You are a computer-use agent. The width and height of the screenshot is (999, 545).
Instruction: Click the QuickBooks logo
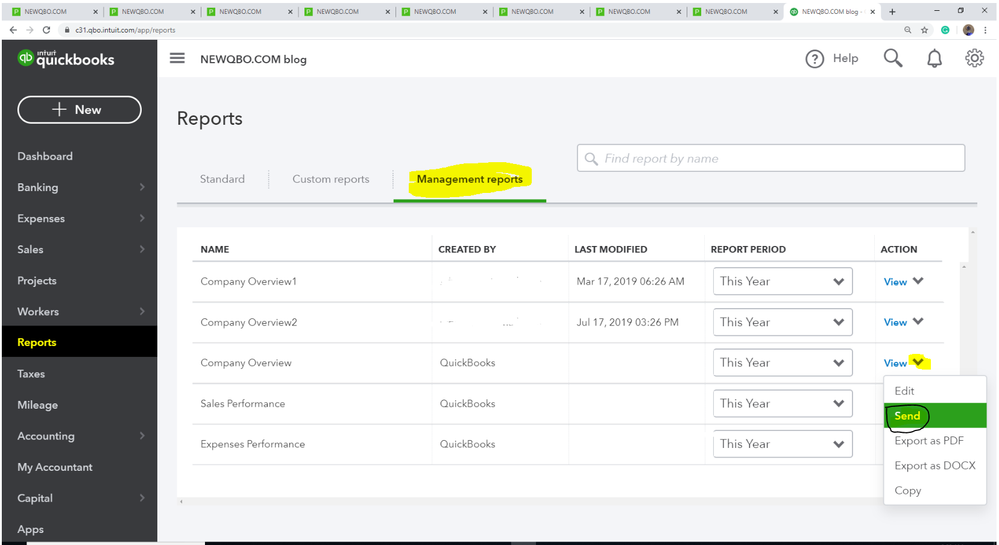click(66, 59)
